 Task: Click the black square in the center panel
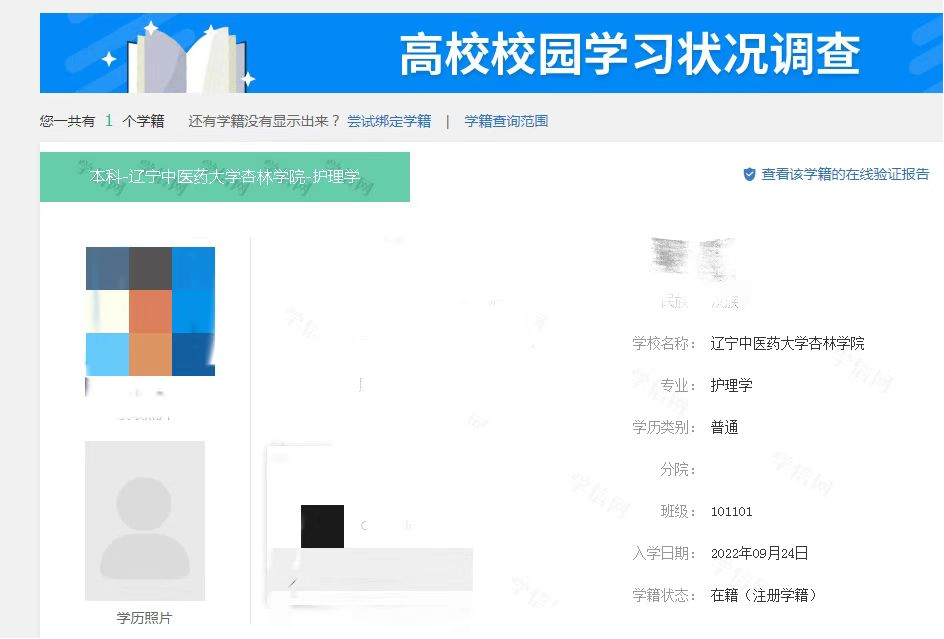(x=322, y=526)
